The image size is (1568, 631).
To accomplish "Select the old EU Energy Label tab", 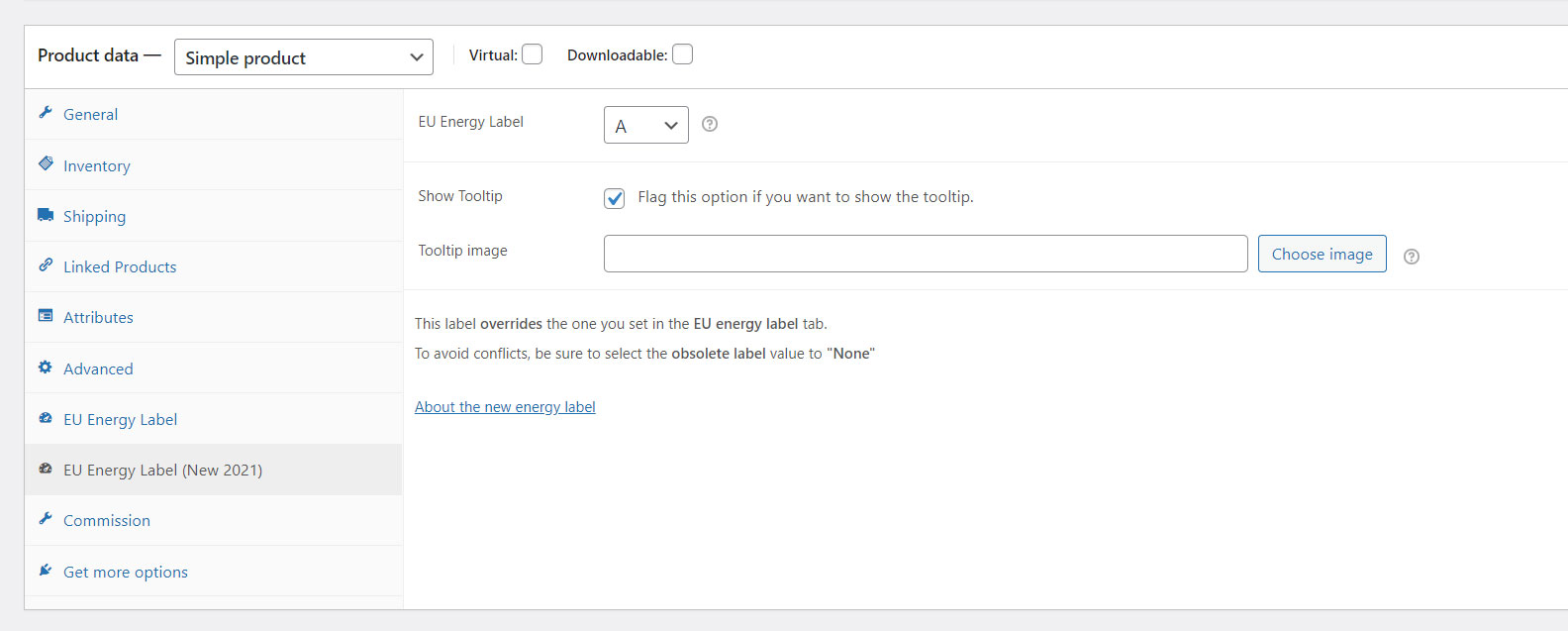I will point(120,420).
